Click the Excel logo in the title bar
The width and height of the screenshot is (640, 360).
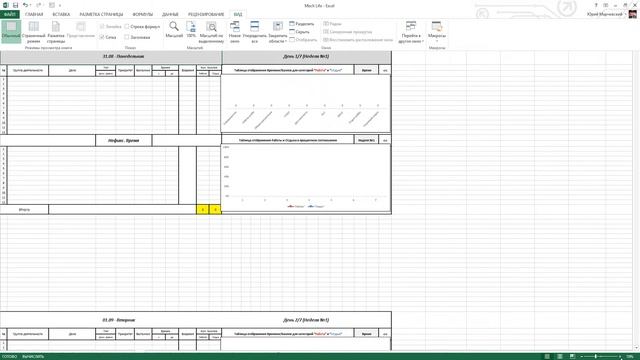pos(6,5)
